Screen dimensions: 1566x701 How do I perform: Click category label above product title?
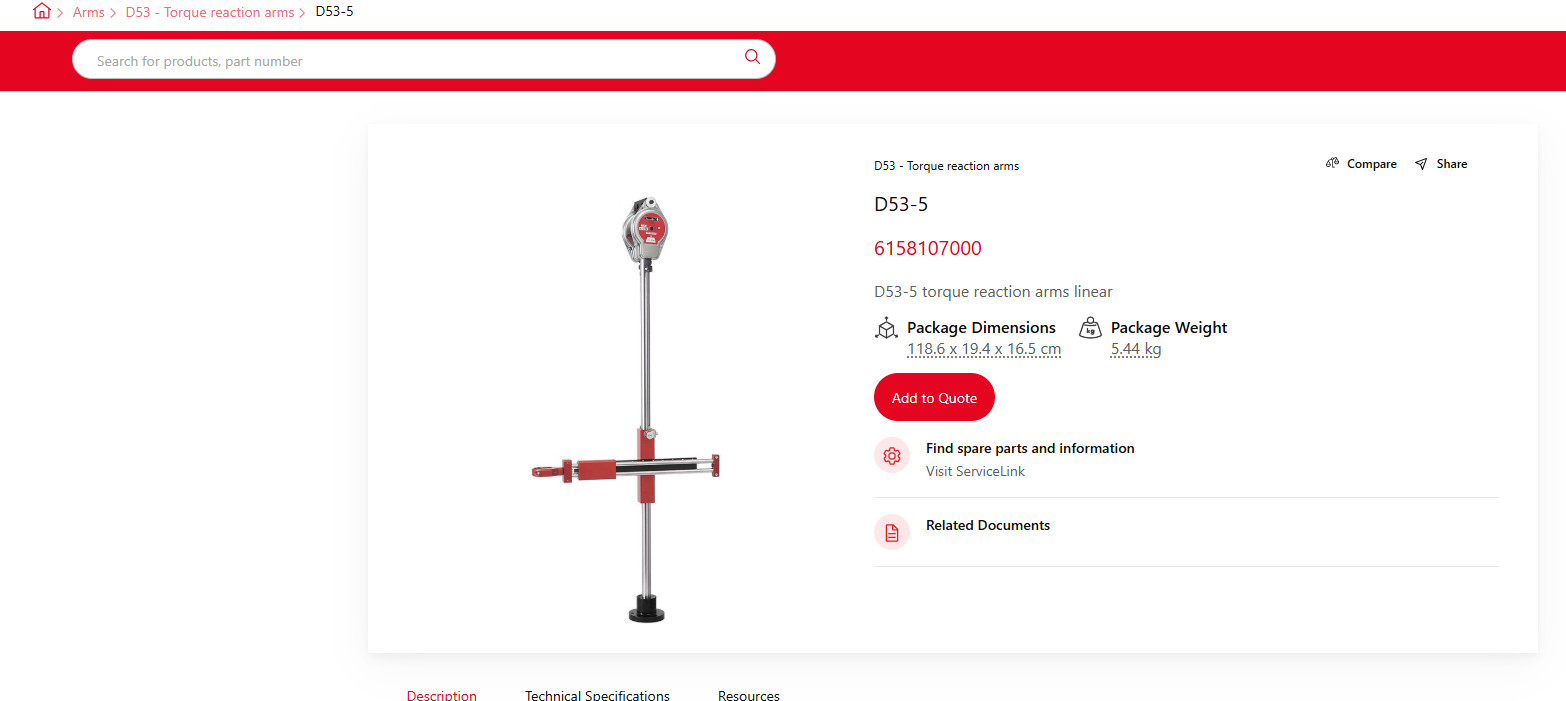click(x=946, y=166)
